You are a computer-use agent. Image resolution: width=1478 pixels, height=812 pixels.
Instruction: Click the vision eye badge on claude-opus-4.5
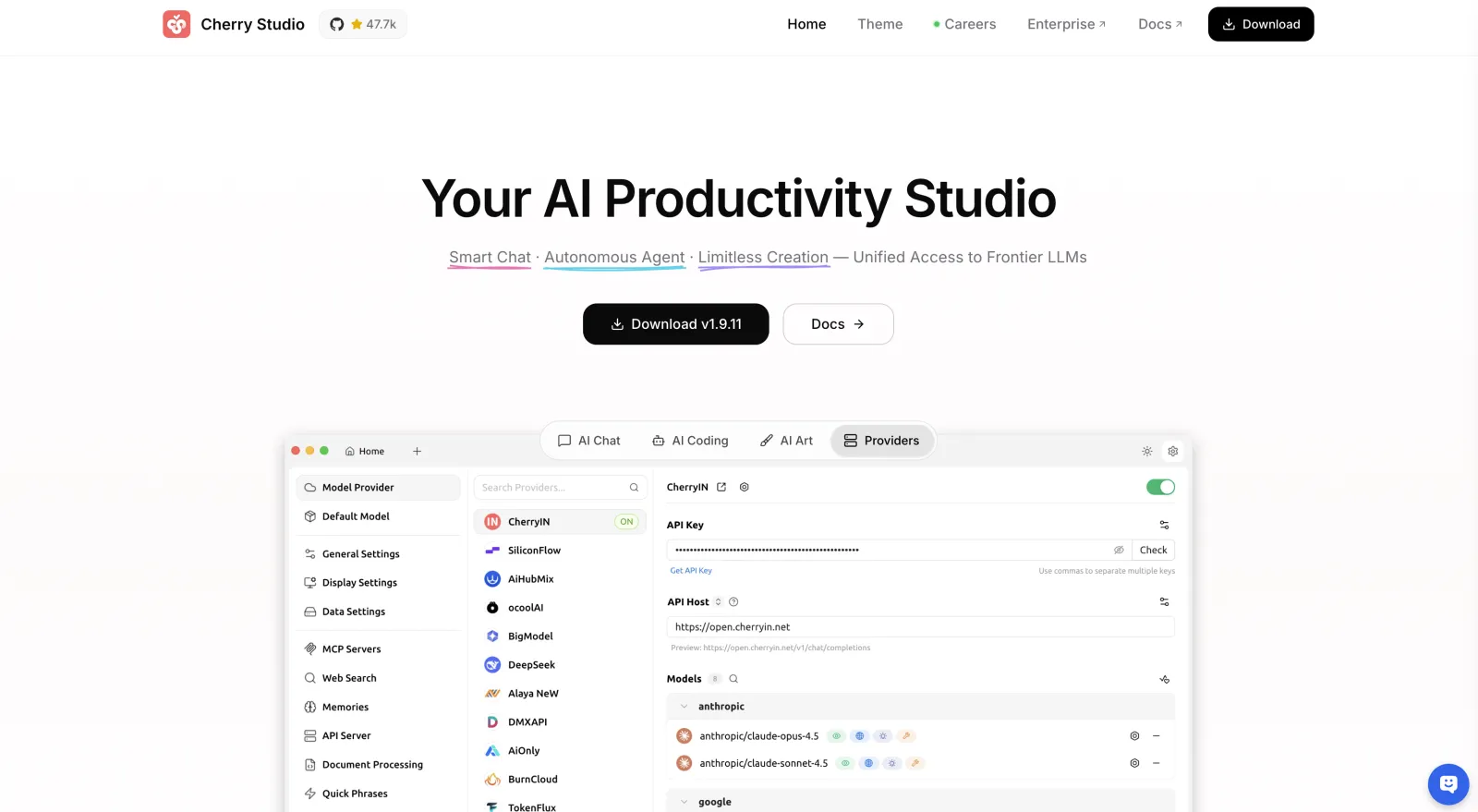click(836, 736)
